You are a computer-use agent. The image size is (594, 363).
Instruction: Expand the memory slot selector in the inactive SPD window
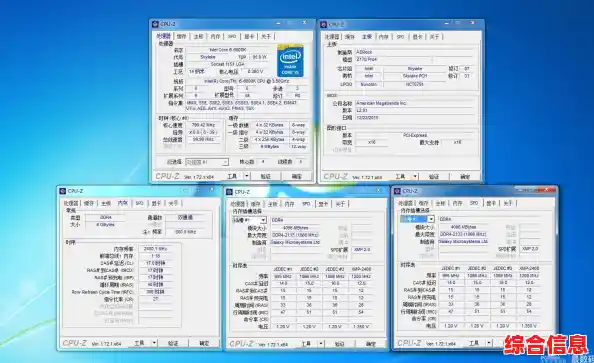(x=263, y=220)
